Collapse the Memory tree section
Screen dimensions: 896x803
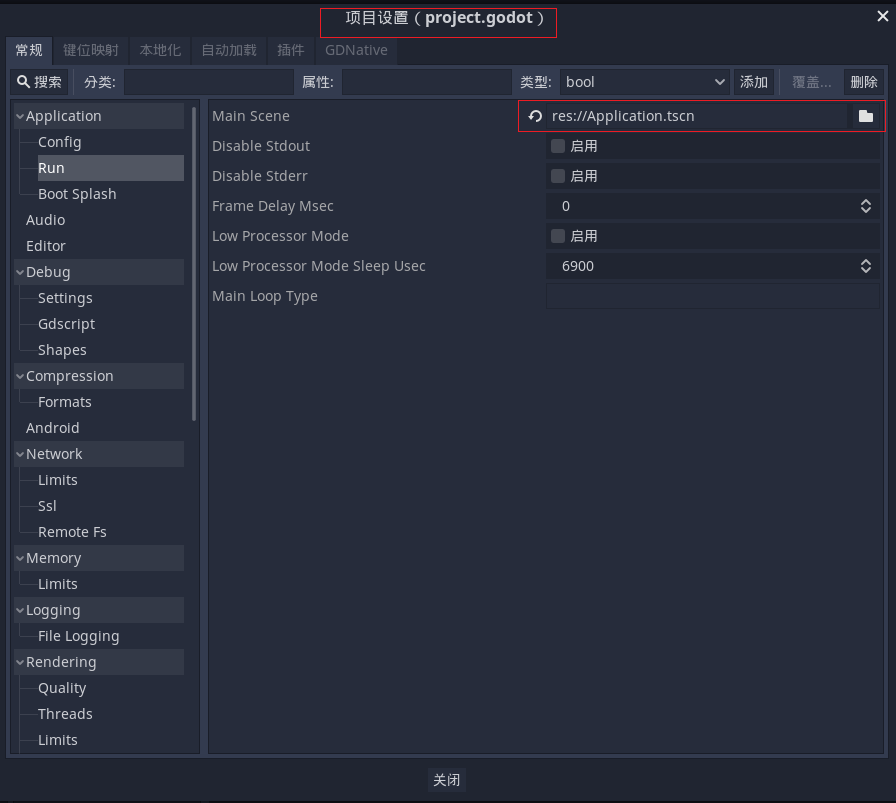[20, 558]
